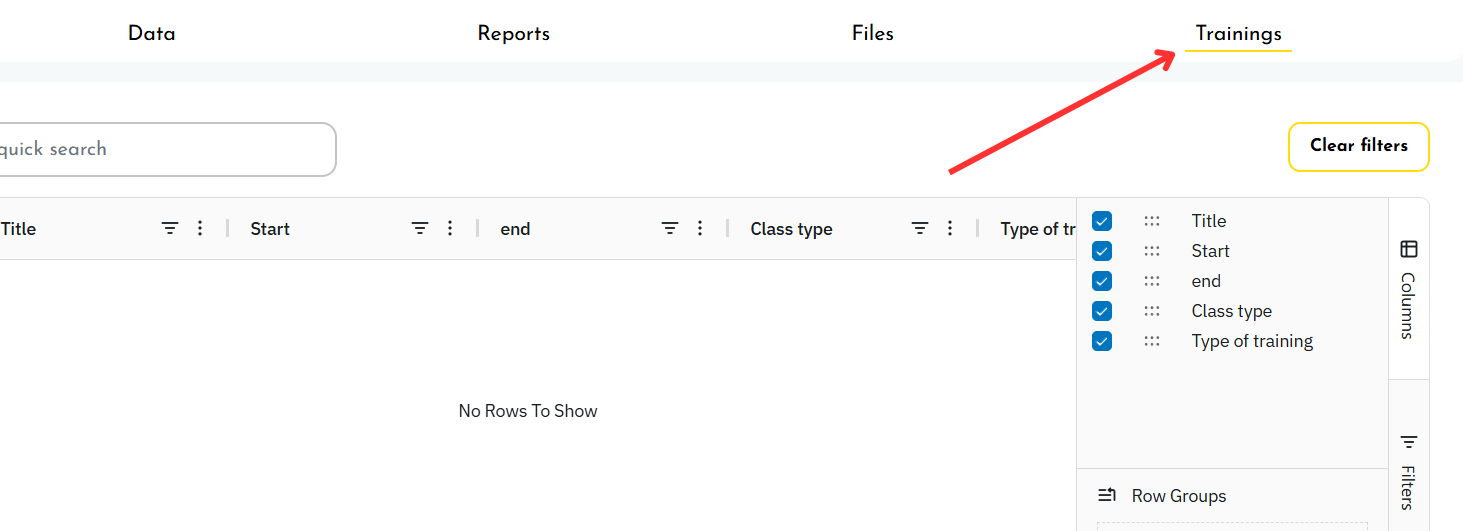Viewport: 1463px width, 531px height.
Task: Click filter icon in end column
Action: [670, 229]
